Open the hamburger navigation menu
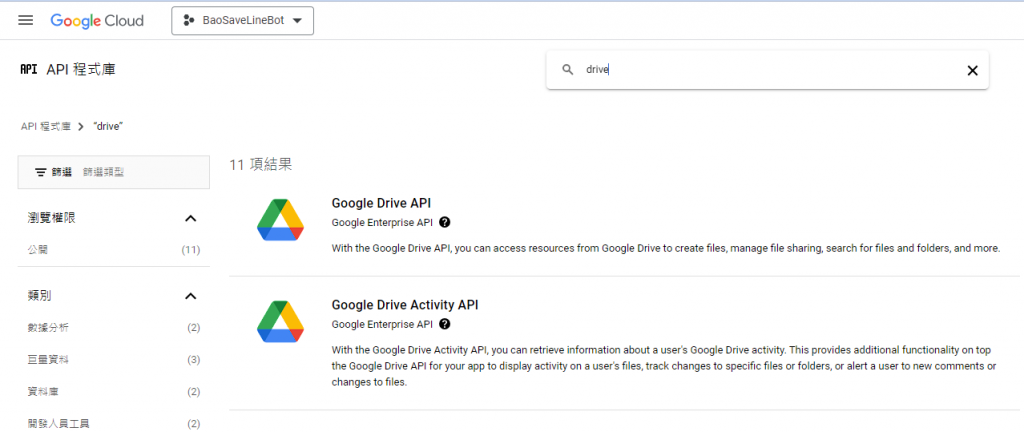Viewport: 1024px width, 432px height. point(25,20)
